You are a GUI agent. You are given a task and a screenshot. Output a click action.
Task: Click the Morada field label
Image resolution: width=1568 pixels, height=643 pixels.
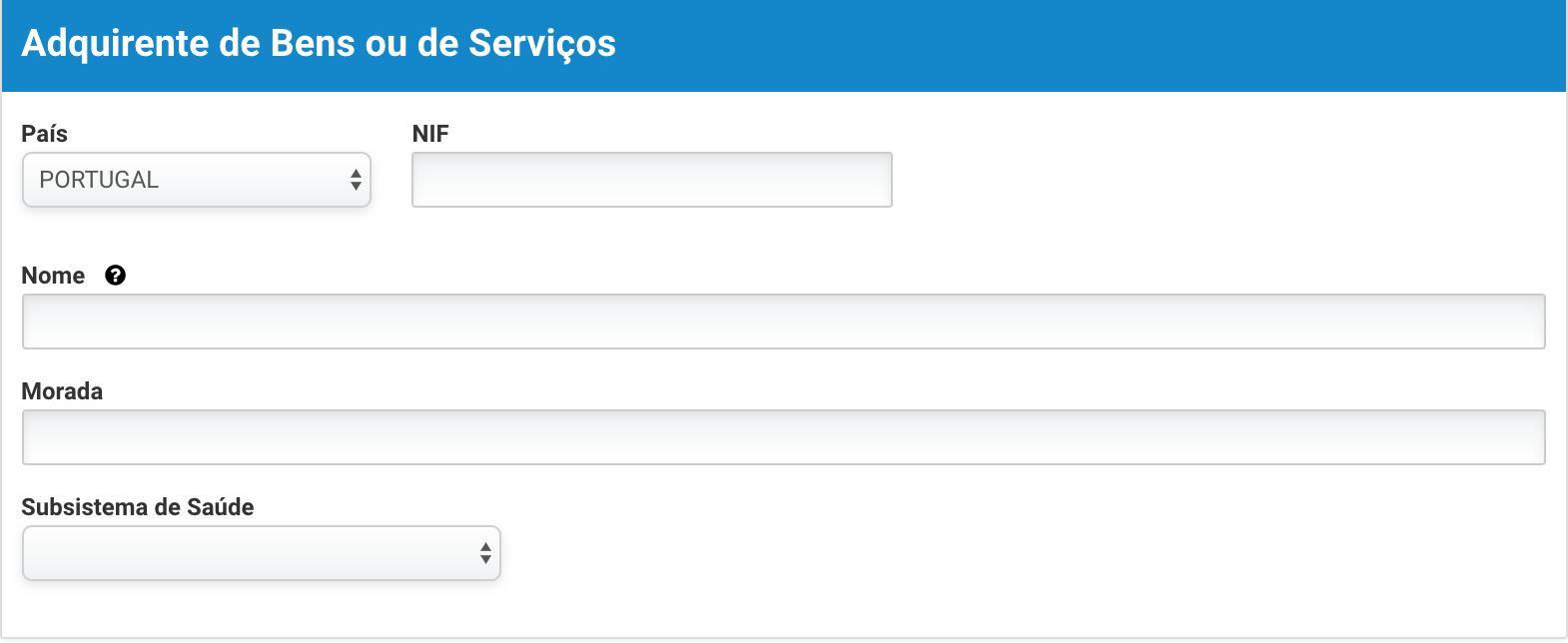[x=62, y=391]
